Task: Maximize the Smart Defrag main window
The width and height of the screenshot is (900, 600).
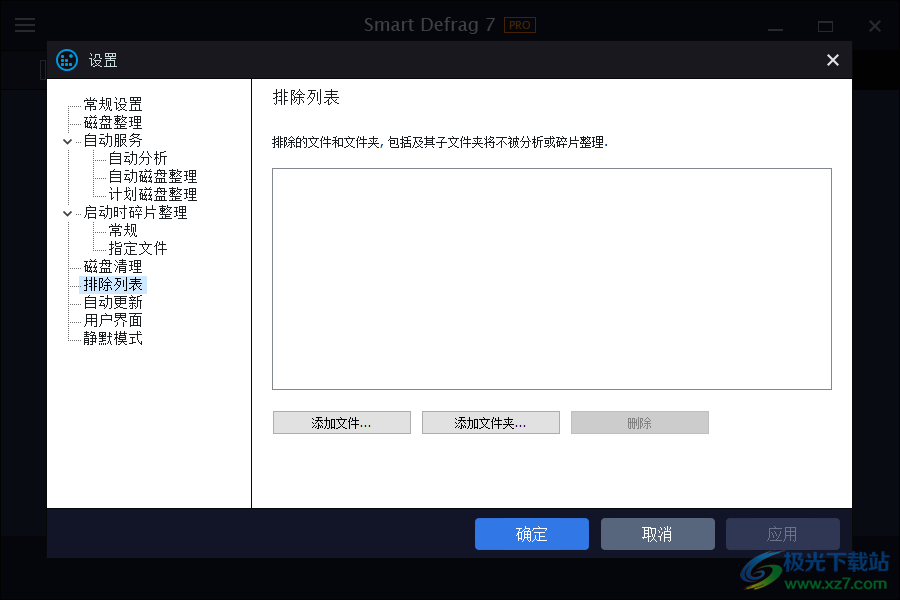Action: (x=825, y=26)
